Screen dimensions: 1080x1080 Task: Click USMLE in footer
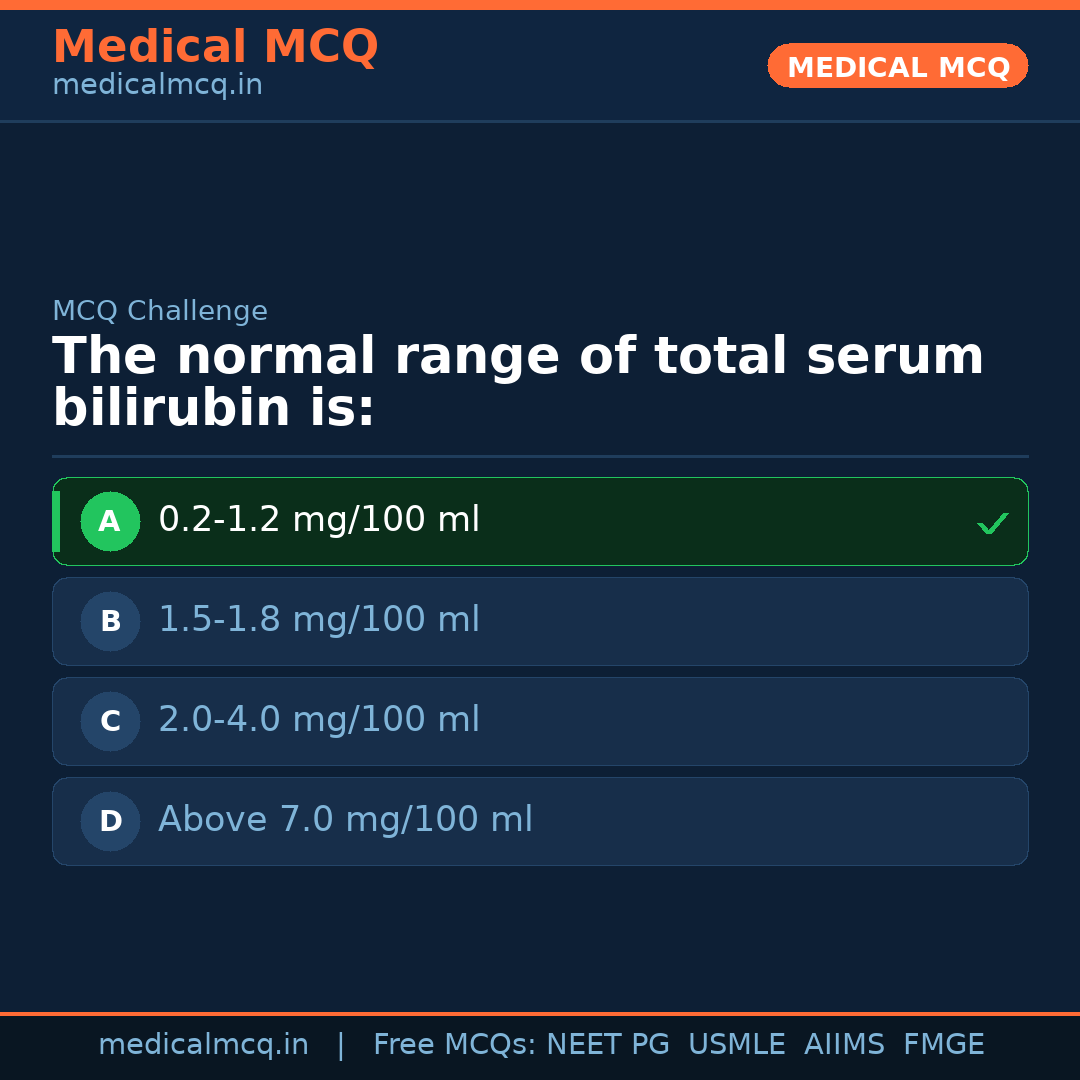click(736, 1045)
